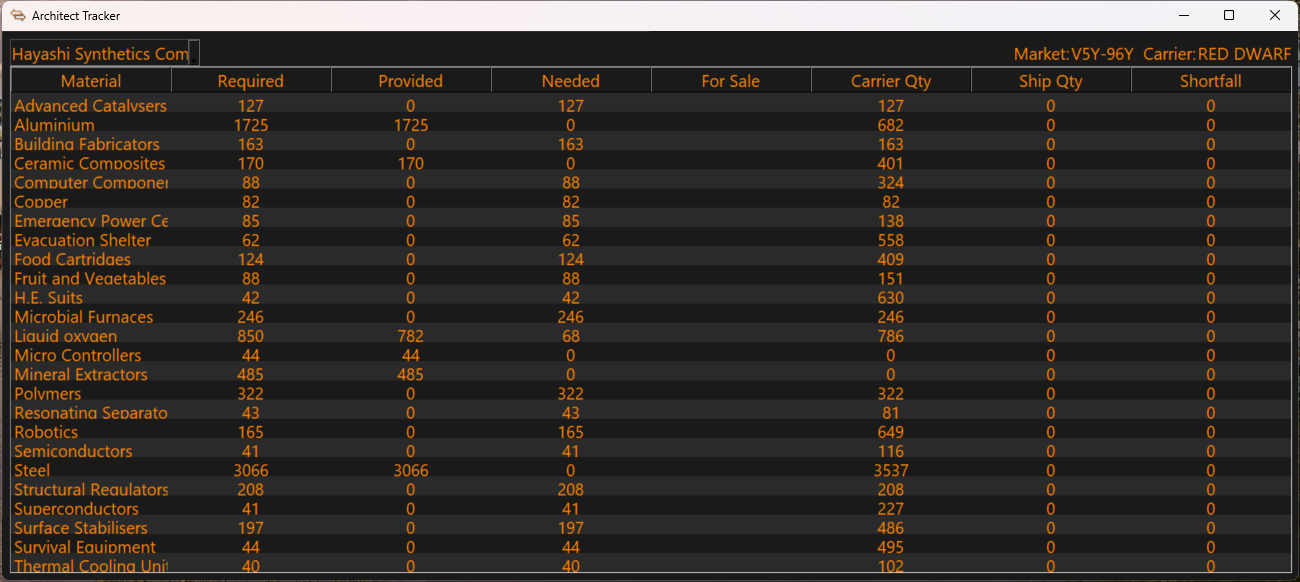Click Ceramic Composites Carrier Qty 401
The image size is (1300, 582).
891,163
